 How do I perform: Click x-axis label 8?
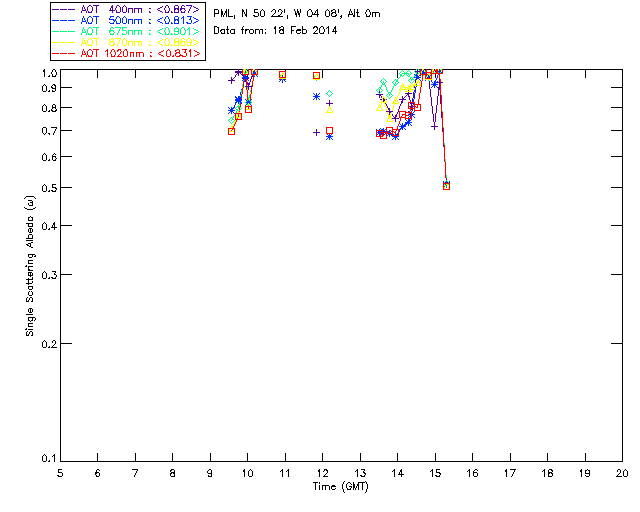coord(172,473)
